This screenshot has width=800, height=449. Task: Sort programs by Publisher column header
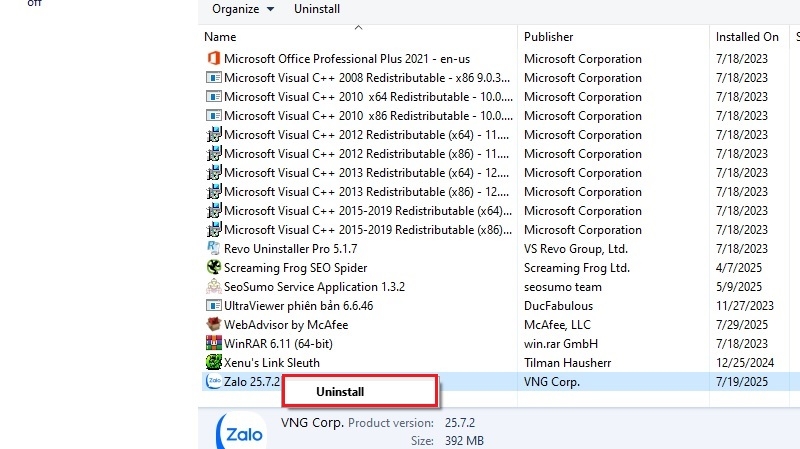point(549,37)
